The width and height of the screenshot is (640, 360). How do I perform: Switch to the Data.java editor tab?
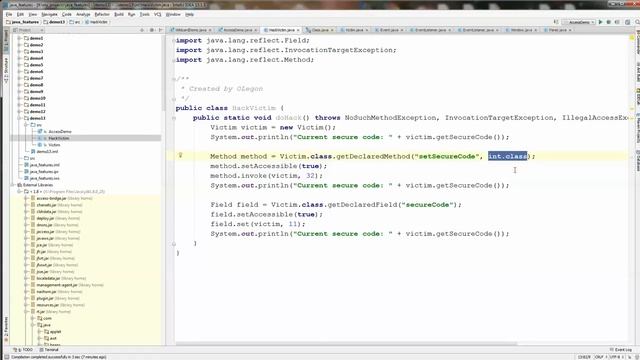320,30
